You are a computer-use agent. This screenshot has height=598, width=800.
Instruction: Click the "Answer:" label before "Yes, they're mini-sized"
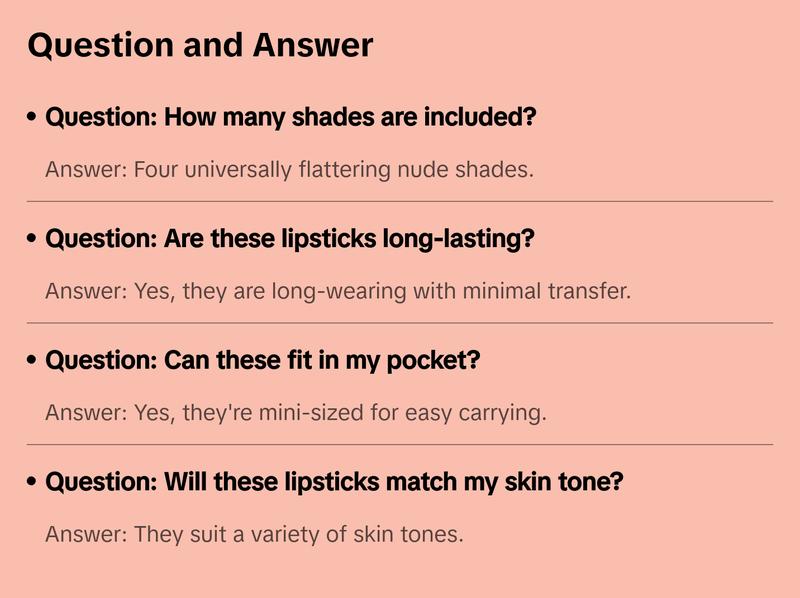[86, 412]
